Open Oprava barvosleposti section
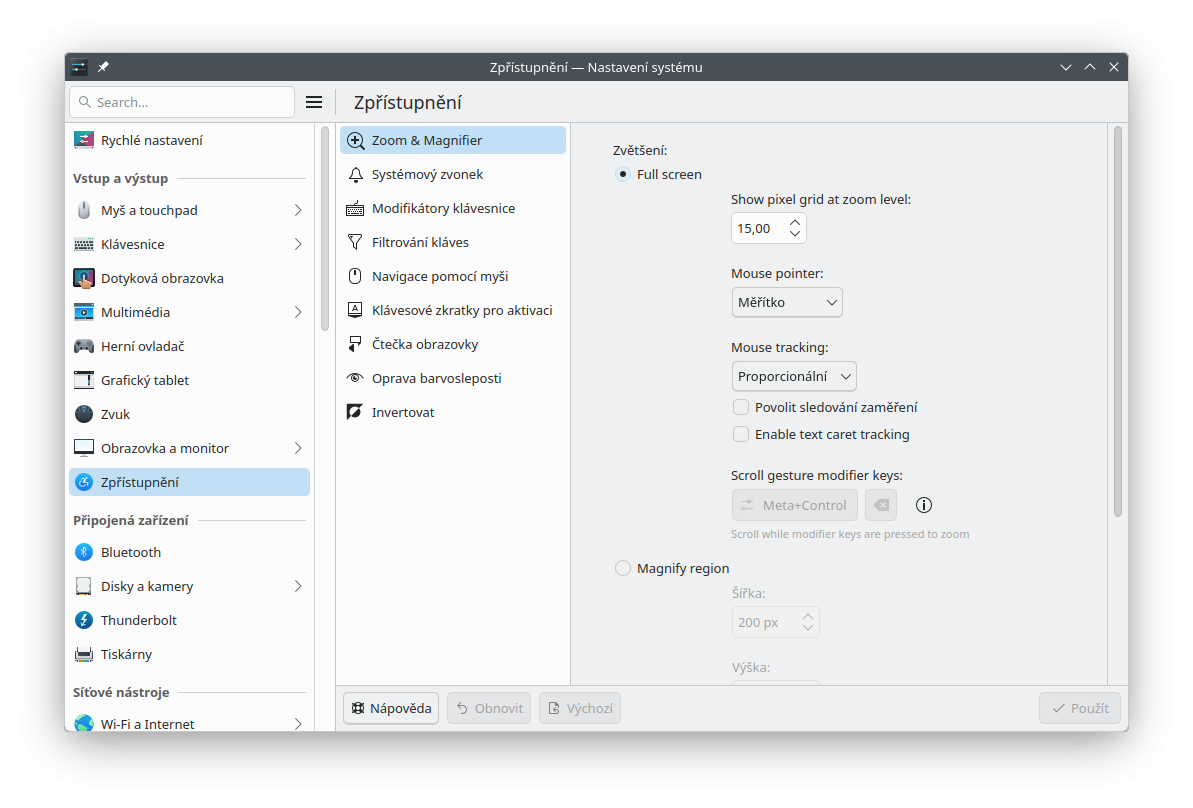 (436, 378)
